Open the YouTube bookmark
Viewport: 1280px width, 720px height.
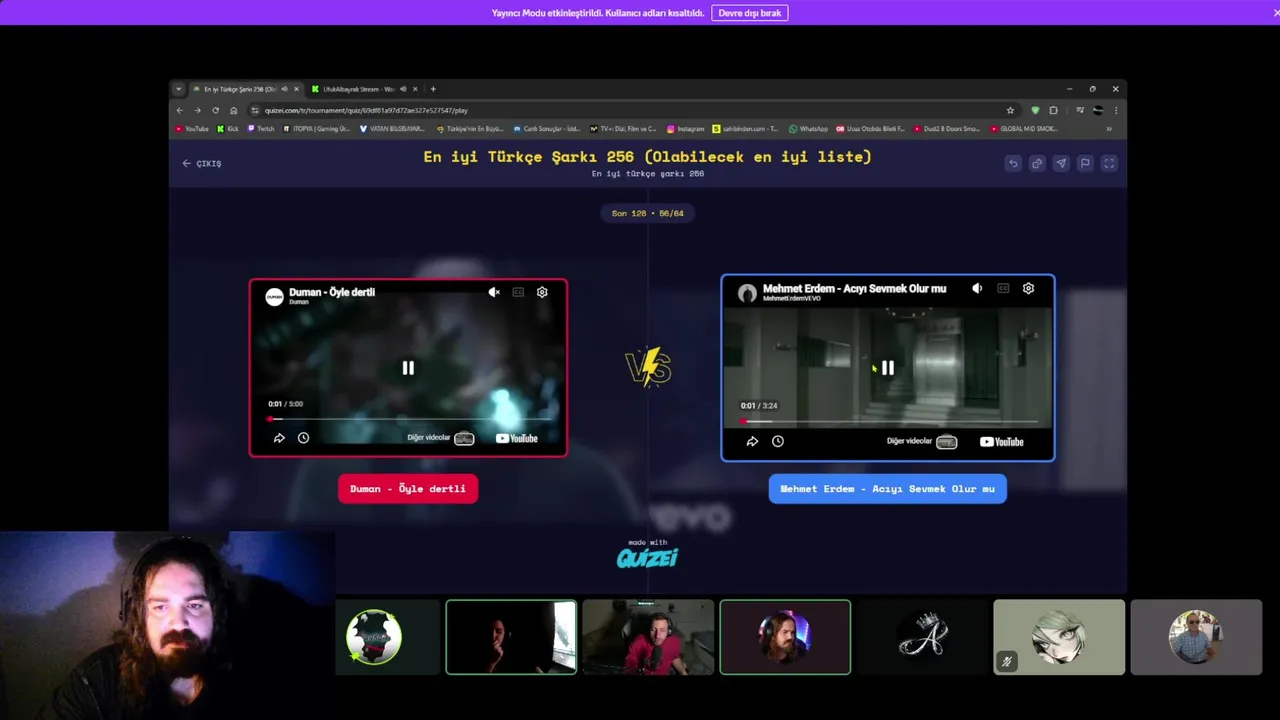[192, 129]
